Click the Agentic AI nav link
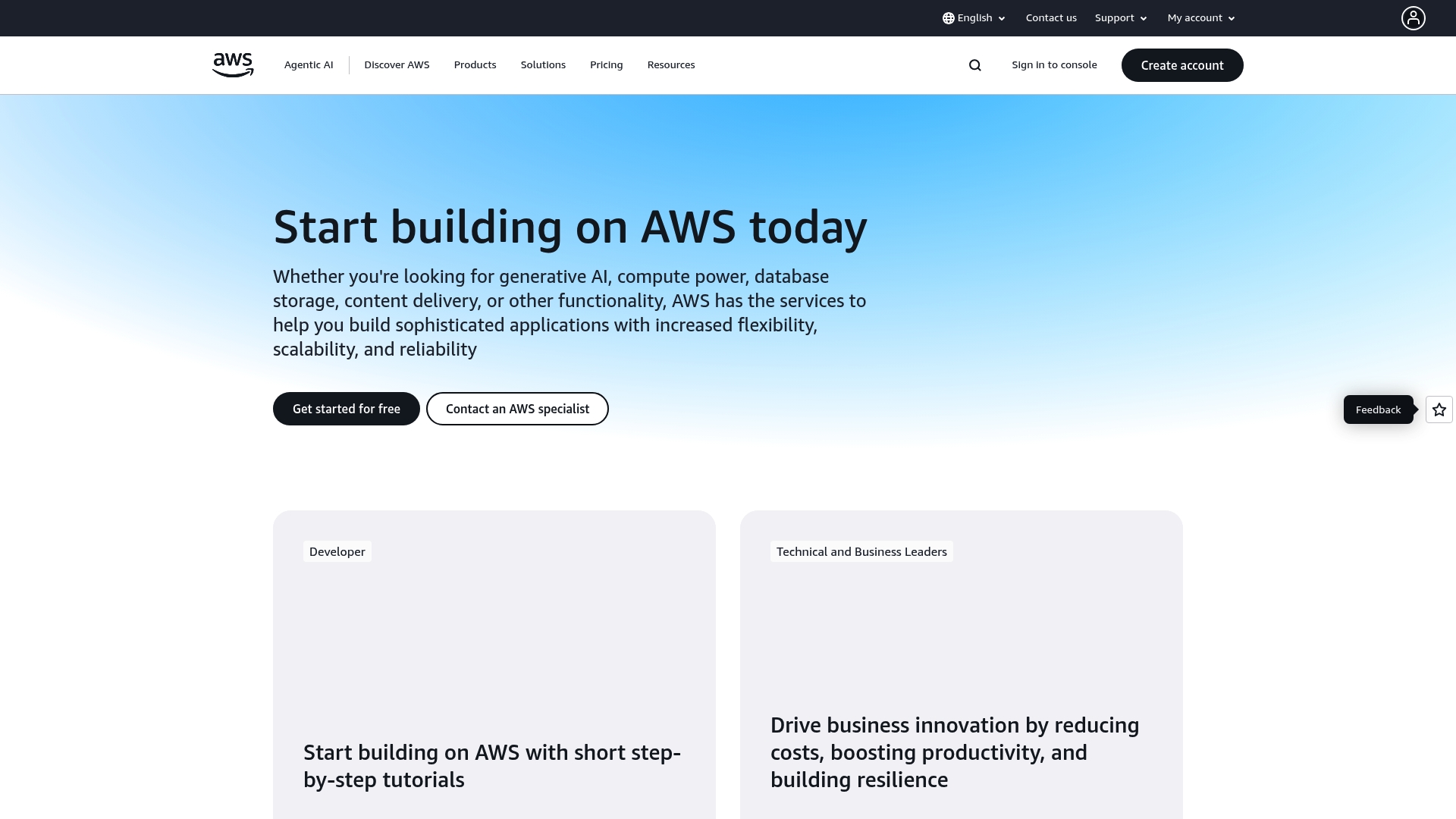 [x=308, y=65]
